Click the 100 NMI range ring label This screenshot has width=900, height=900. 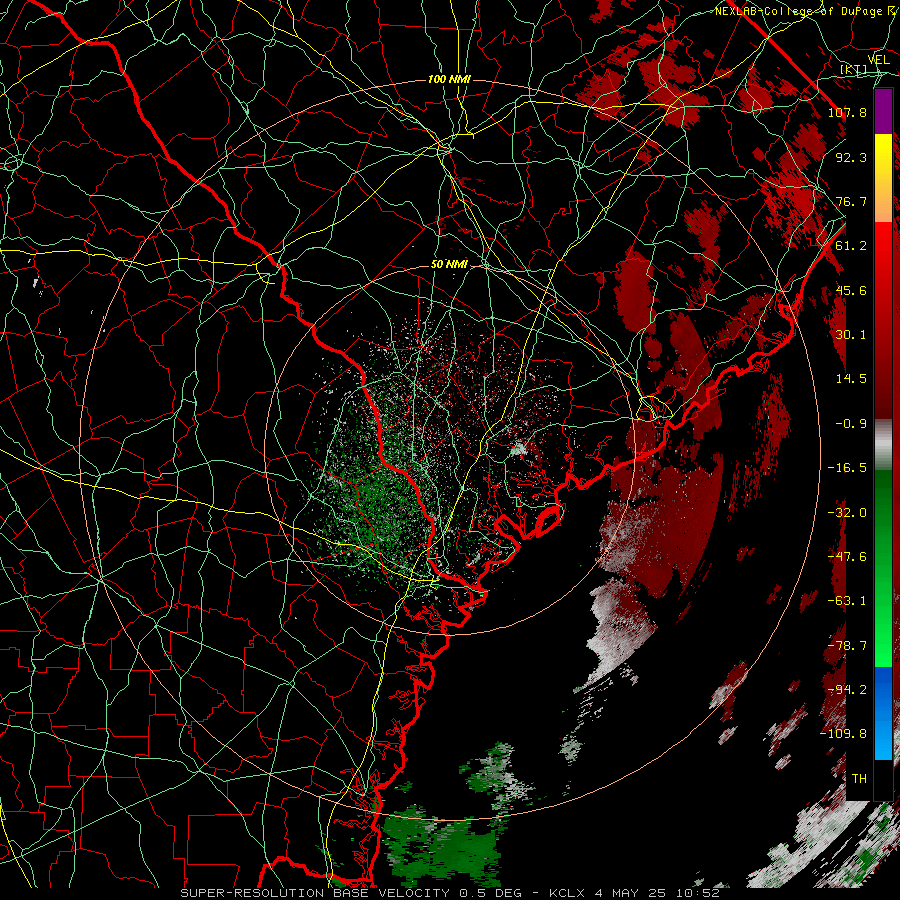pyautogui.click(x=449, y=79)
